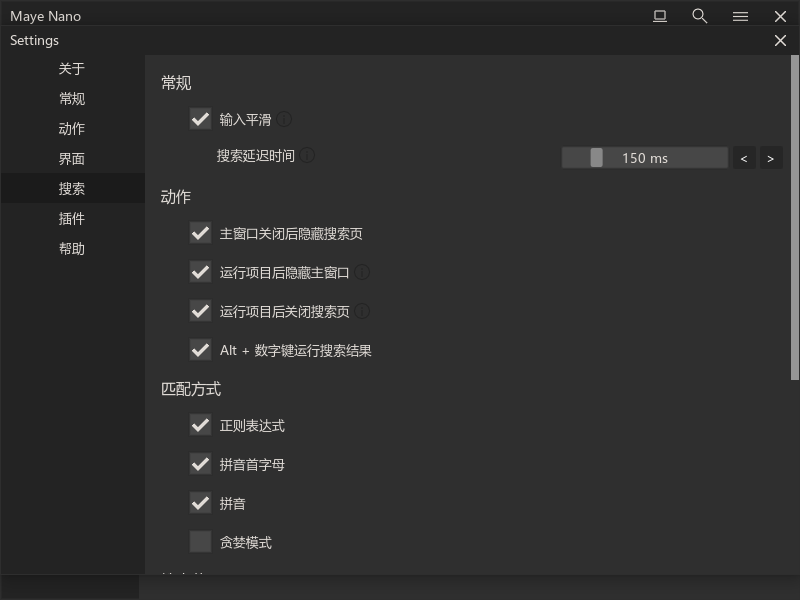Open the 帮助 settings page
This screenshot has height=600, width=800.
coord(72,248)
